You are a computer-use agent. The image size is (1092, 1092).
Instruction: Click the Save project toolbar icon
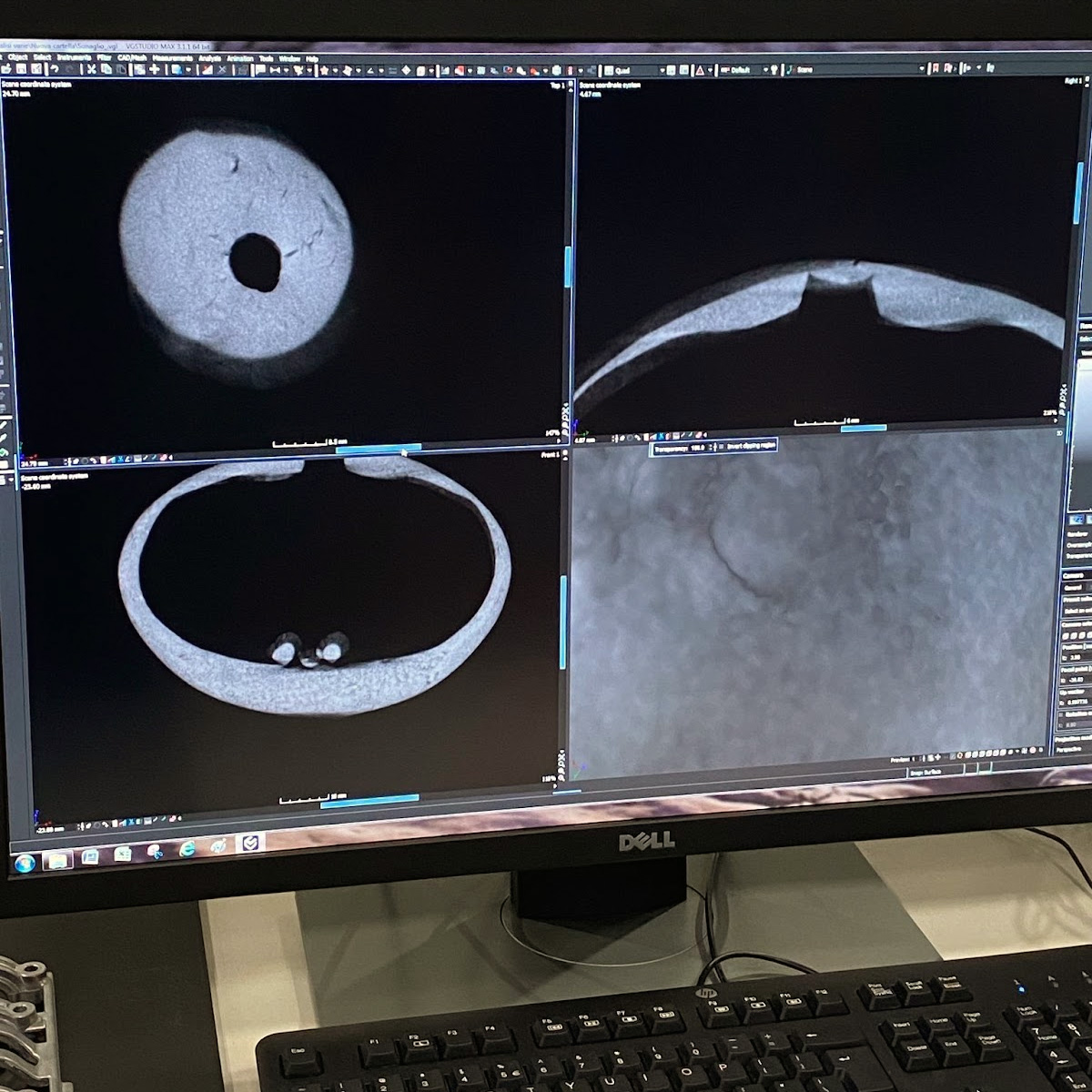[x=22, y=69]
